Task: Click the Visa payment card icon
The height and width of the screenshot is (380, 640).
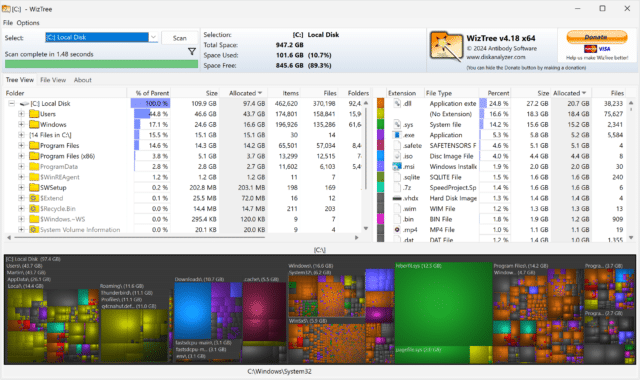Action: [x=604, y=49]
